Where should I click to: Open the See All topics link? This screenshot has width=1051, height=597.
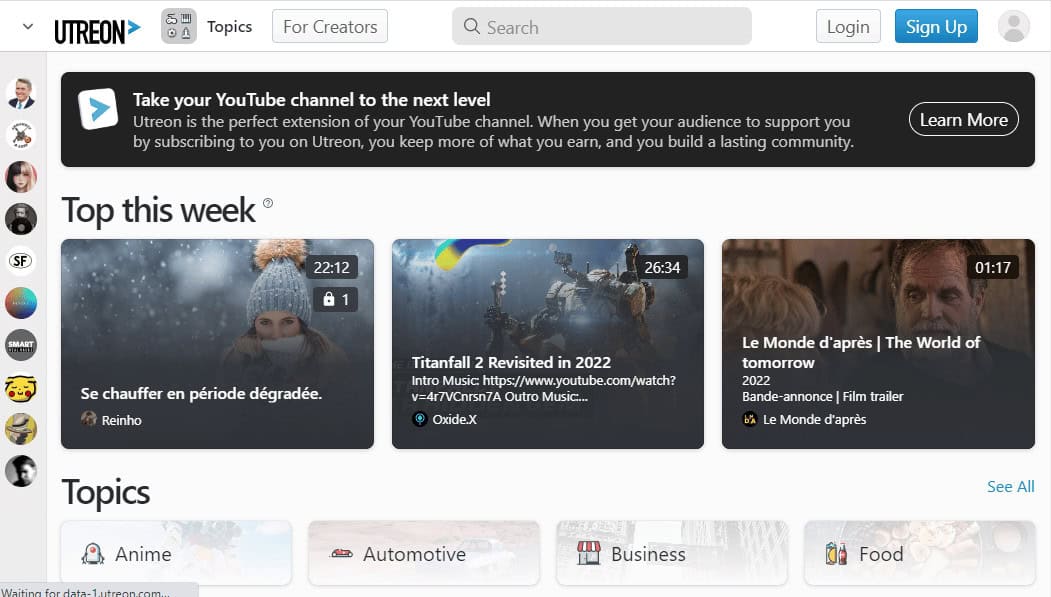(x=1010, y=486)
